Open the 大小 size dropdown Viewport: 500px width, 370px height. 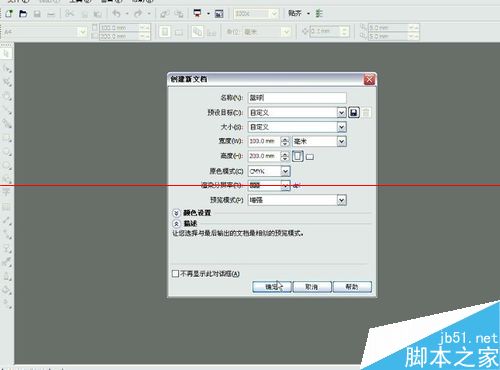coord(341,127)
